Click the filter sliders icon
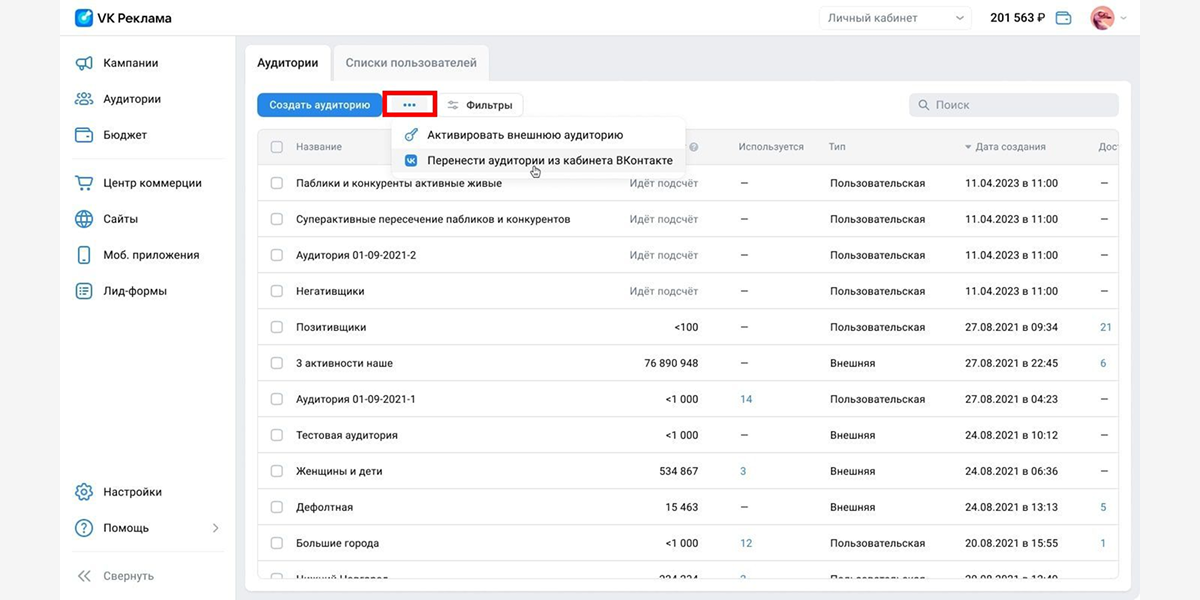The height and width of the screenshot is (600, 1200). (x=453, y=105)
